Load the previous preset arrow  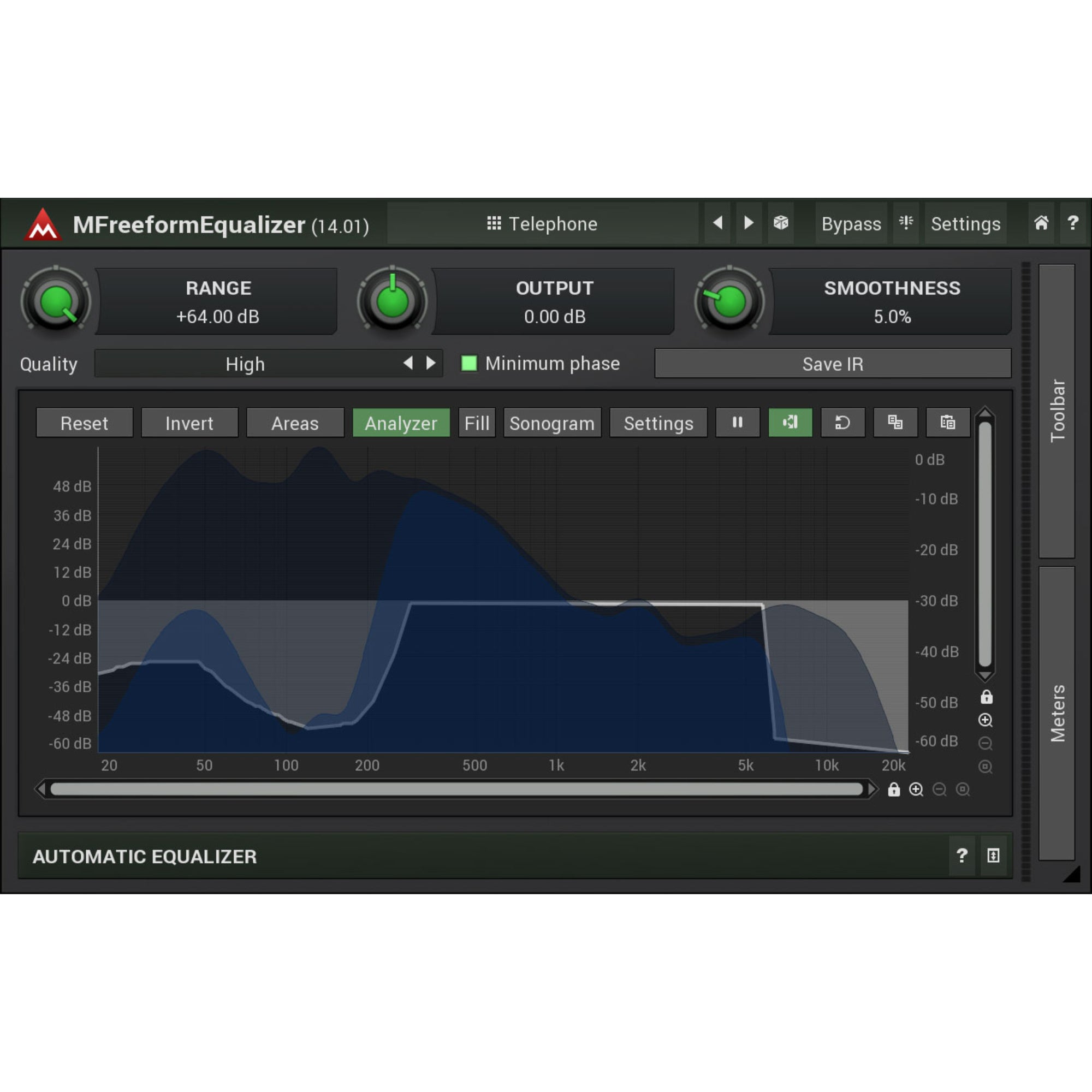pyautogui.click(x=718, y=223)
